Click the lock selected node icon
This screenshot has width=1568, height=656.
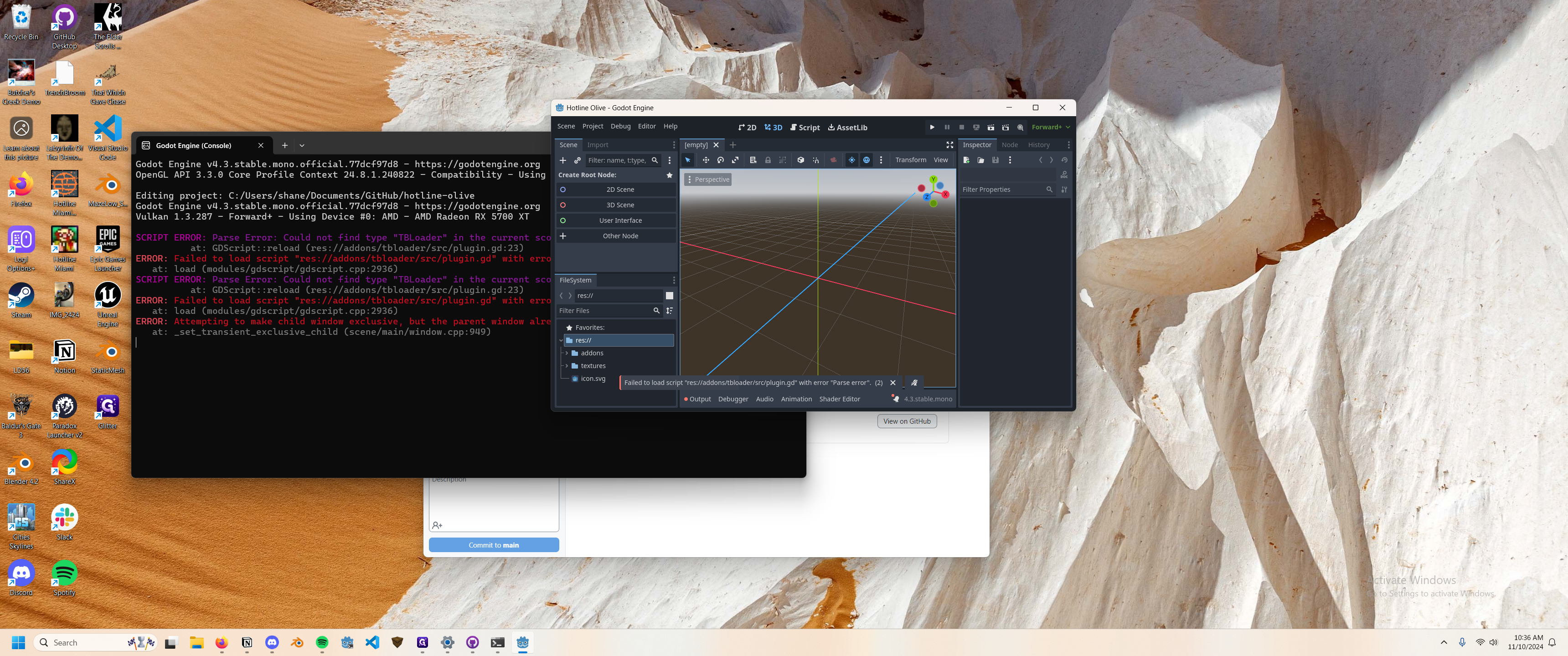point(768,160)
